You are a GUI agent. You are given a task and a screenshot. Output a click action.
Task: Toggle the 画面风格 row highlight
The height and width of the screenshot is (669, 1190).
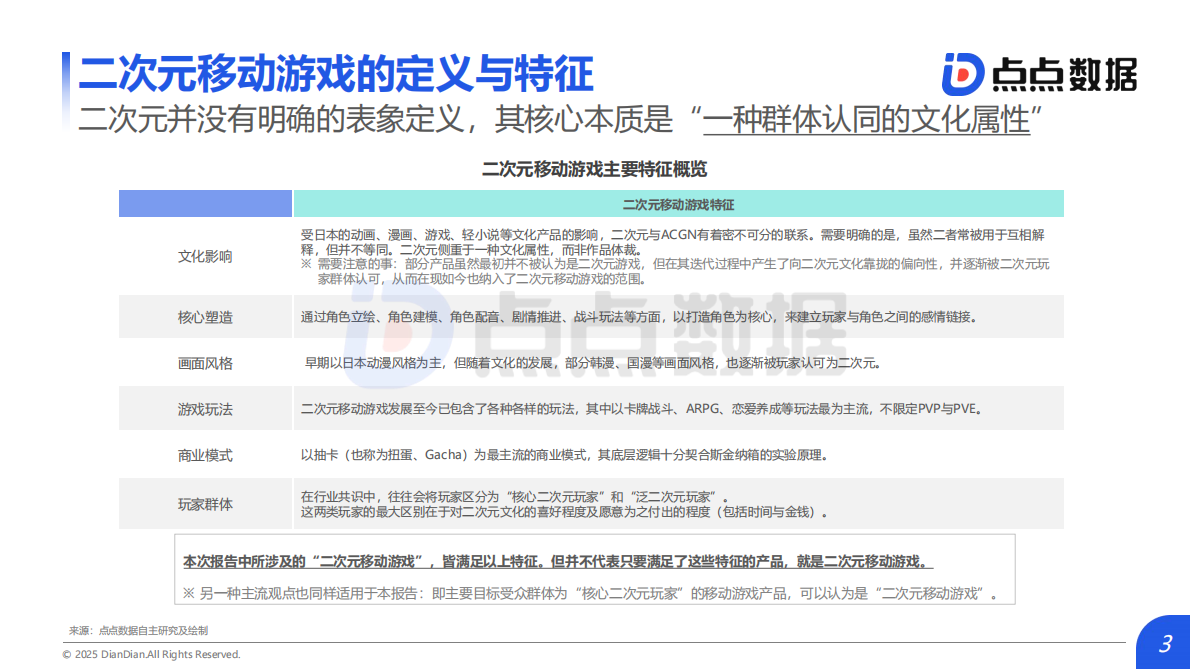204,363
